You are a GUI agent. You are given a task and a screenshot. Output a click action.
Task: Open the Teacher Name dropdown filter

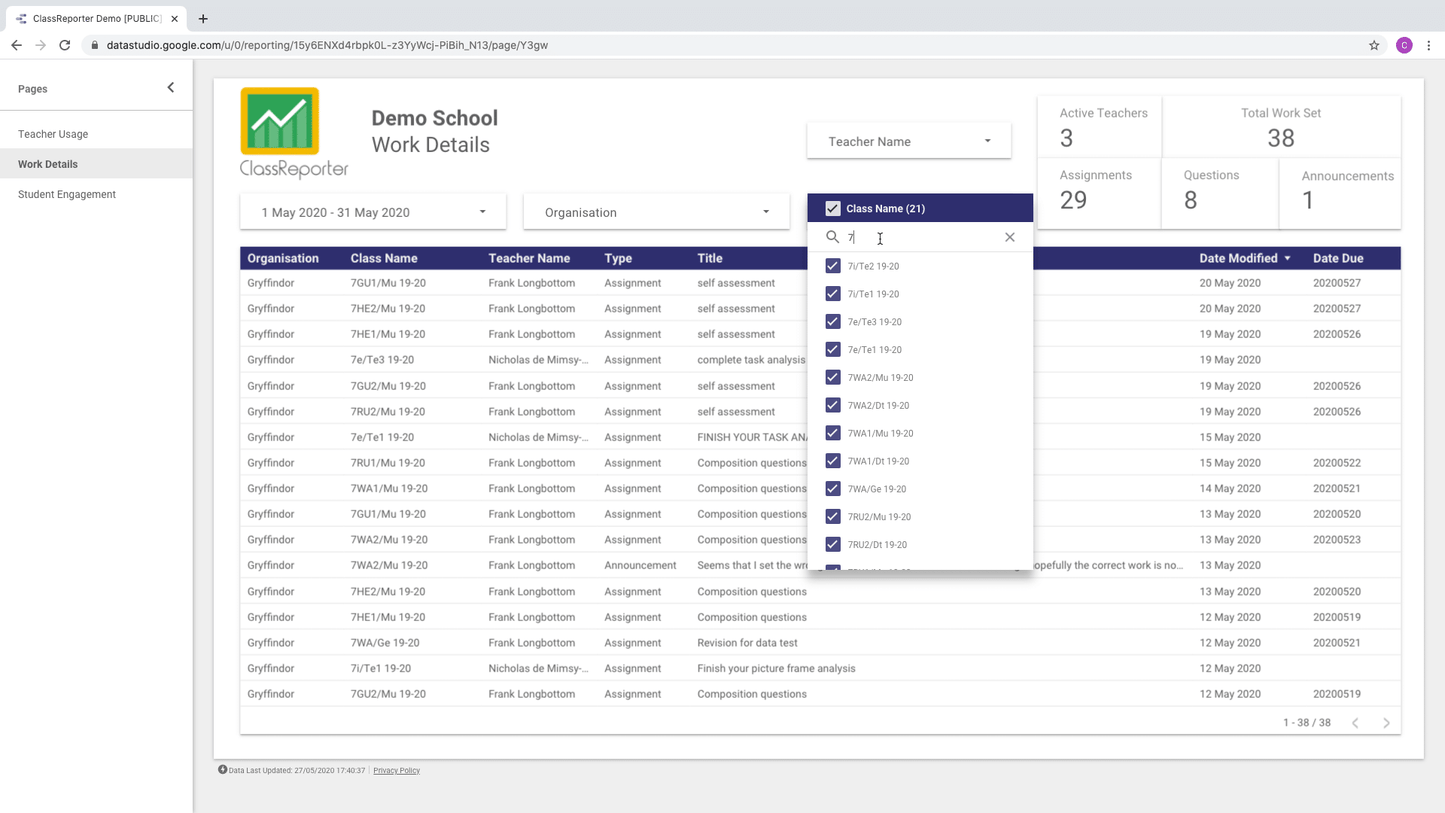(x=908, y=141)
